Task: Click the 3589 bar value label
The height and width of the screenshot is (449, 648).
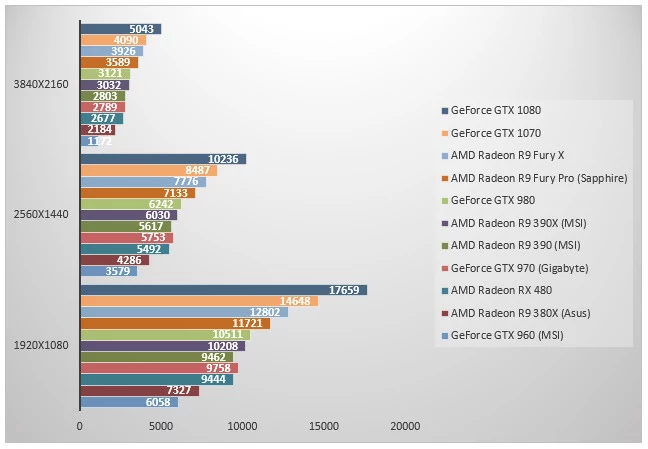Action: (x=118, y=63)
